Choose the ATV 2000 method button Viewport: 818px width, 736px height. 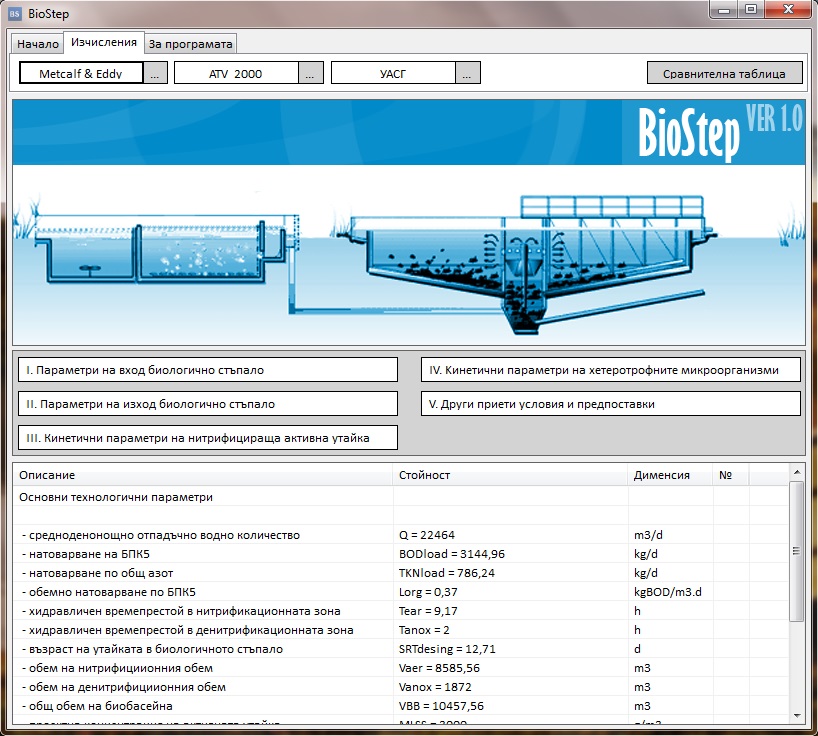pos(236,74)
